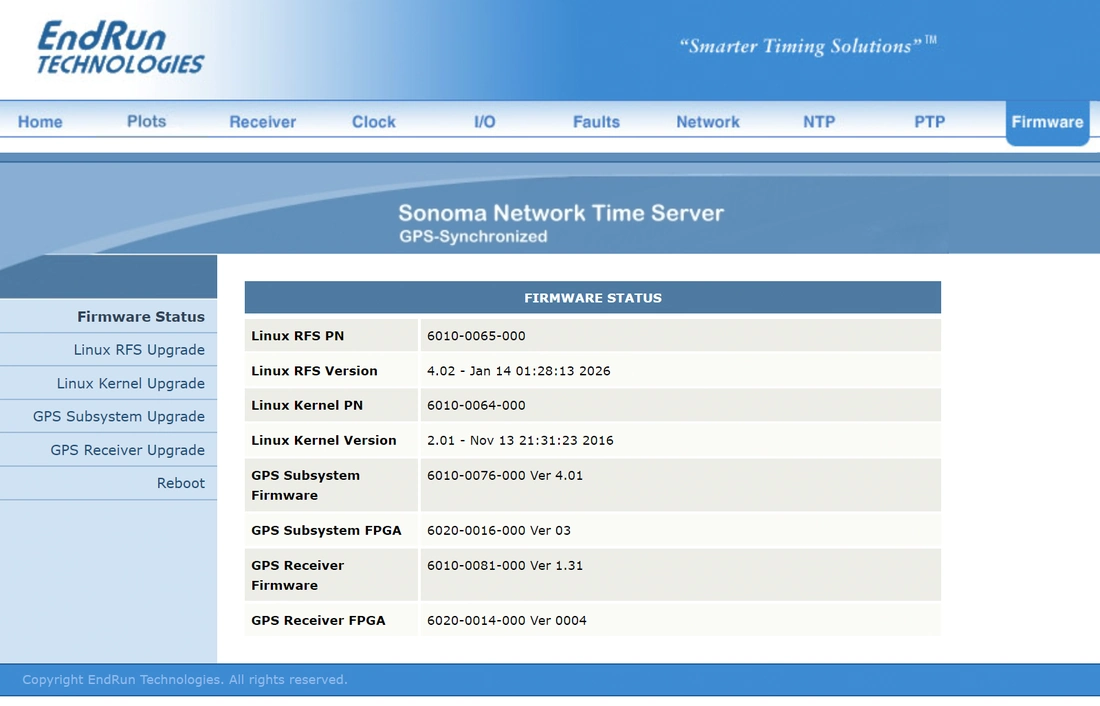
Task: Select the GPS Receiver FPGA label
Action: click(x=318, y=620)
